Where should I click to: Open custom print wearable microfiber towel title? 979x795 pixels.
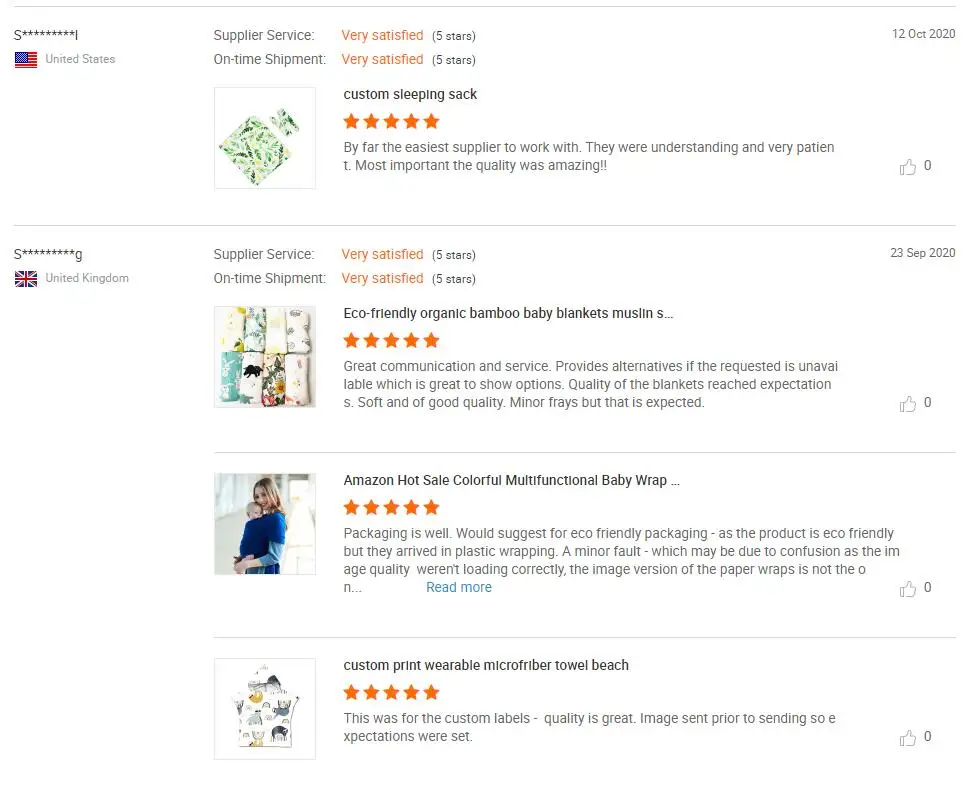tap(486, 666)
